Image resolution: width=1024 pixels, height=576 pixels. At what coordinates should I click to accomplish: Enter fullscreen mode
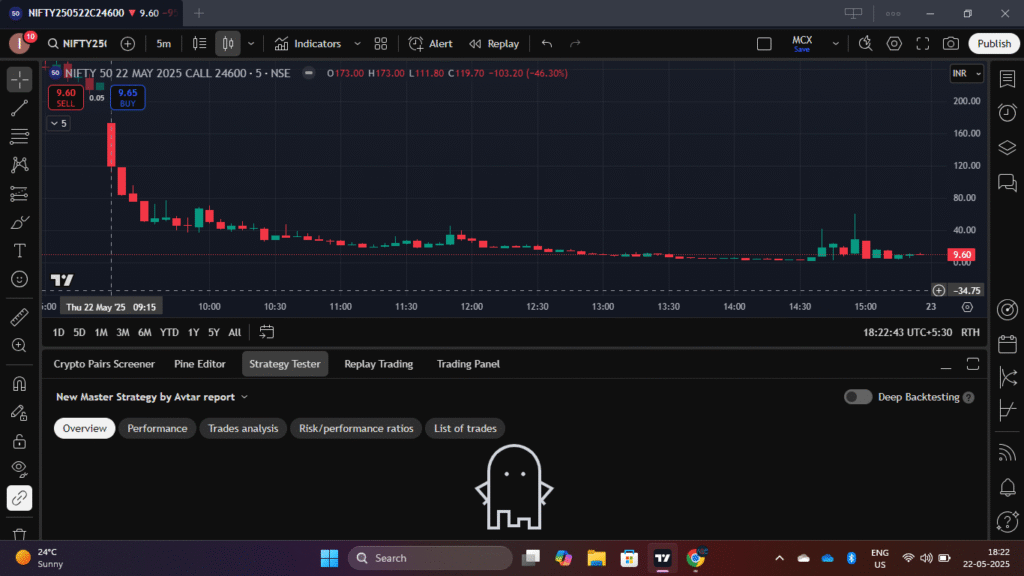923,44
